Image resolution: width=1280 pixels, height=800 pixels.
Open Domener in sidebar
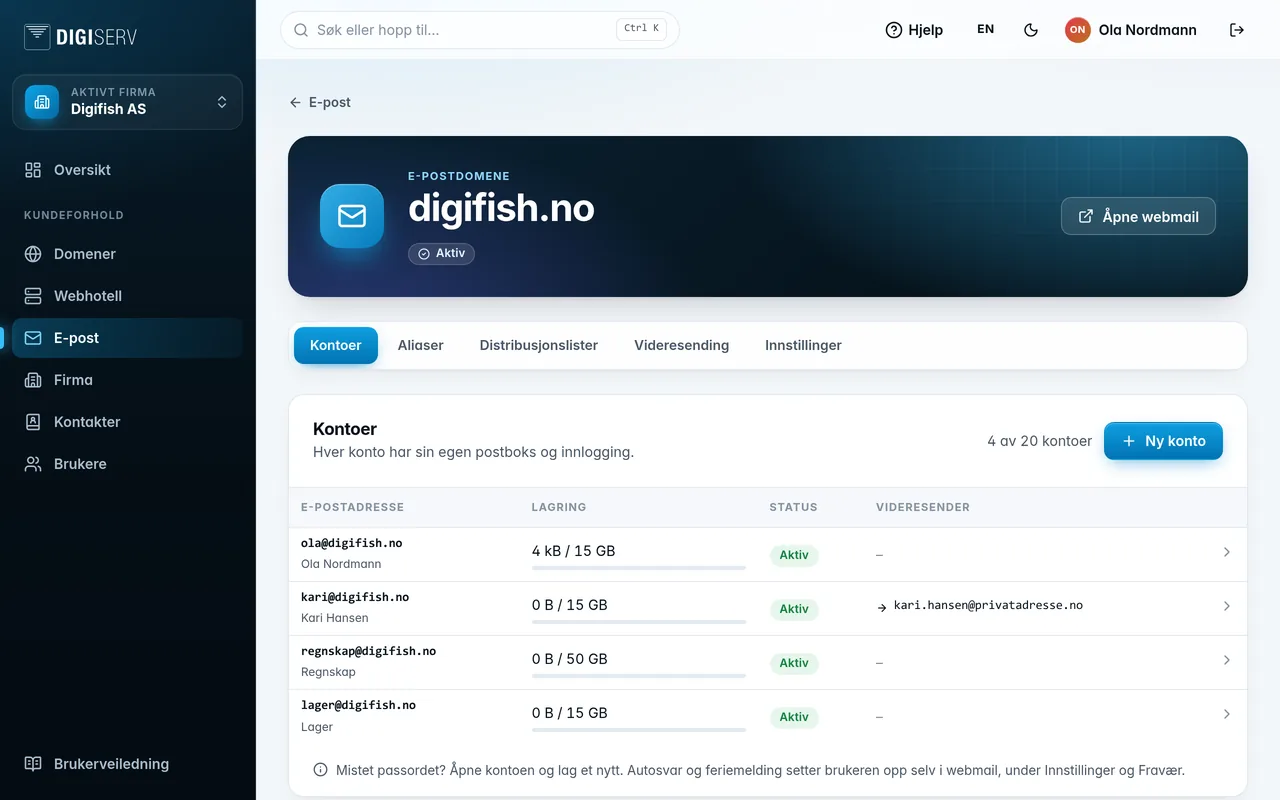pyautogui.click(x=127, y=254)
